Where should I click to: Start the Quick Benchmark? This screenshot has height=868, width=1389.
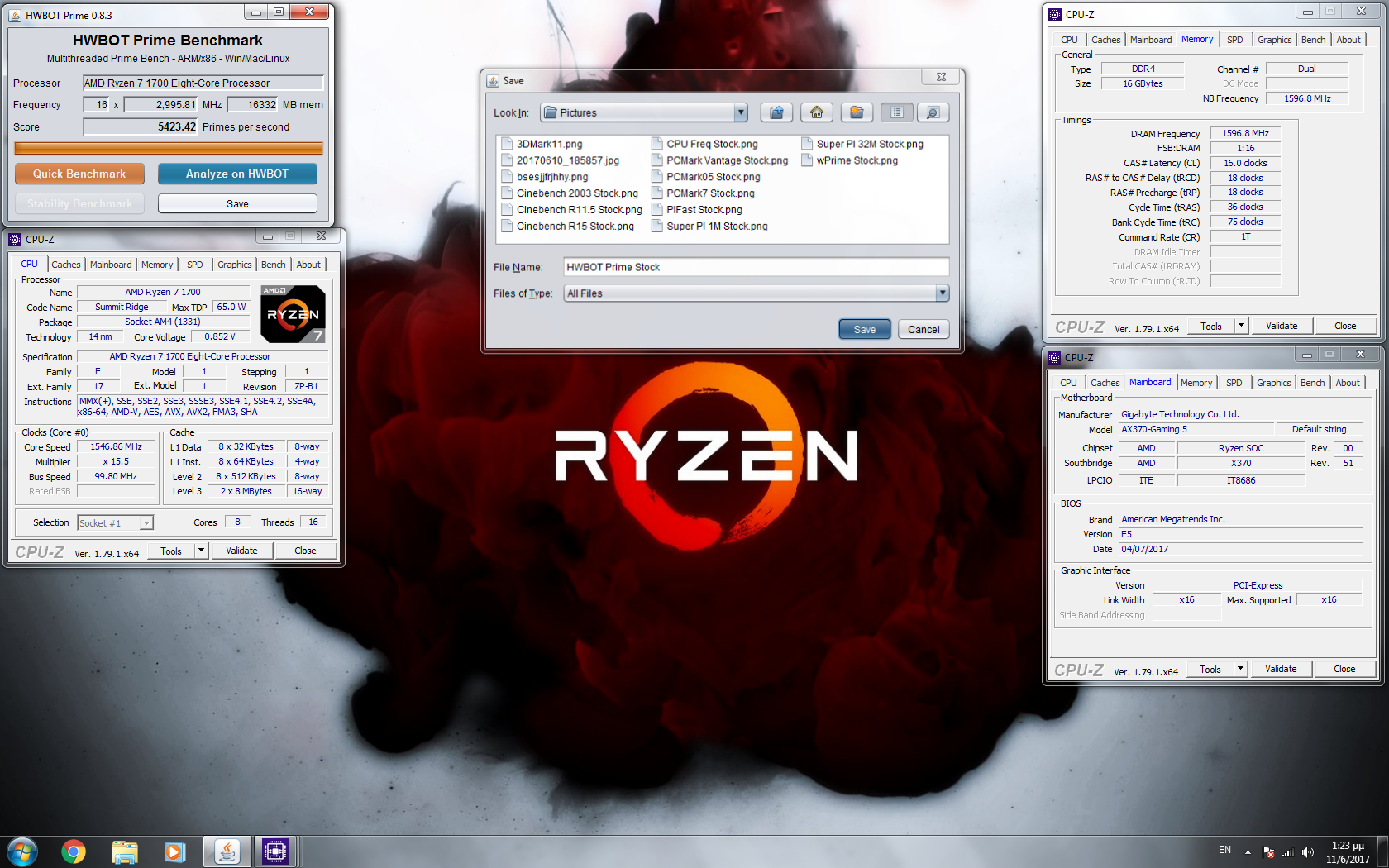(x=79, y=174)
